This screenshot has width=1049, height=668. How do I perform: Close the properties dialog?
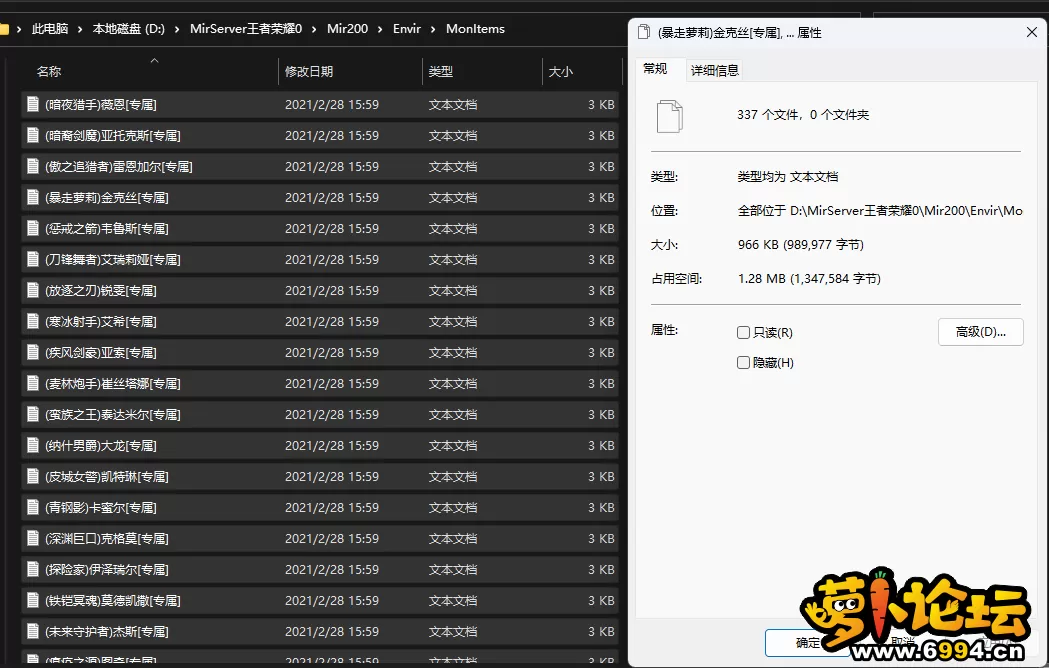[x=1031, y=32]
